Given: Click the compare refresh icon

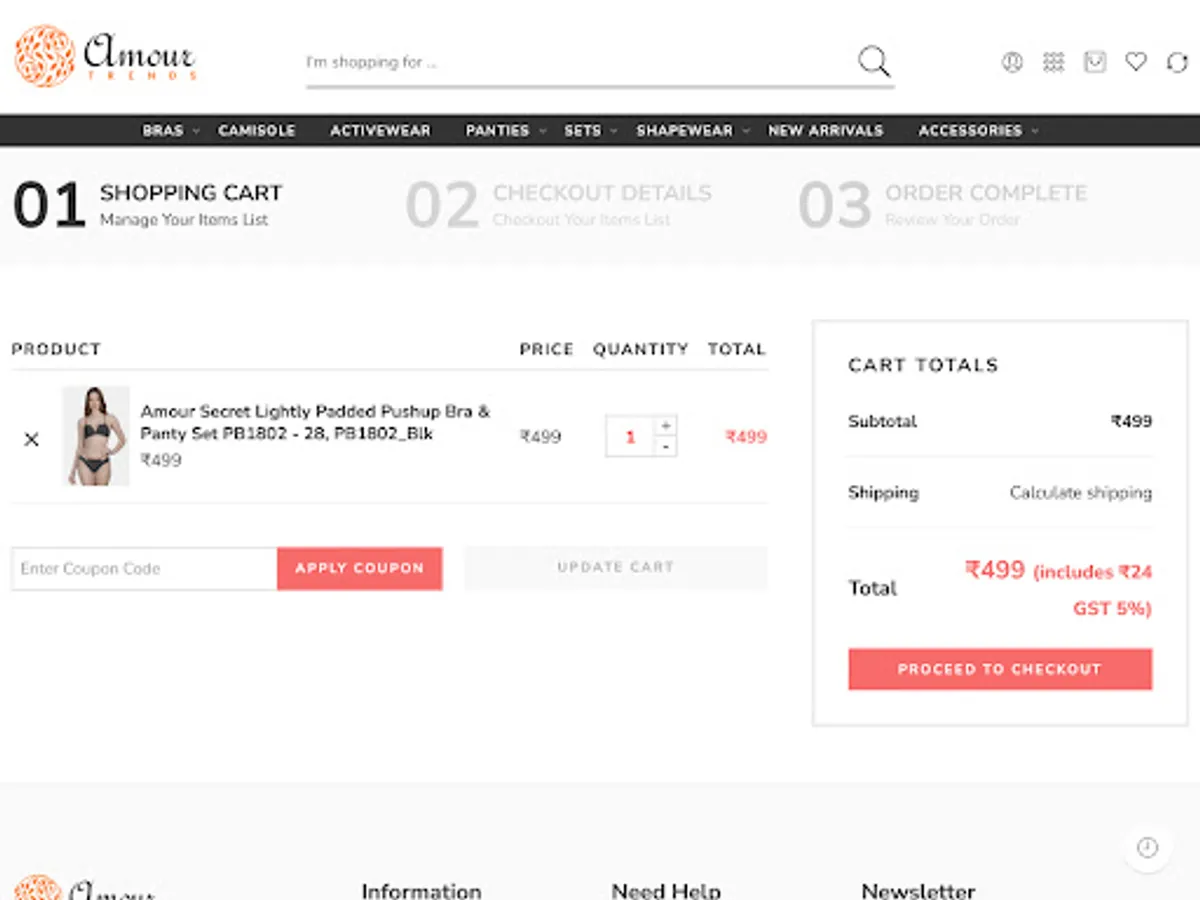Looking at the screenshot, I should click(x=1177, y=62).
